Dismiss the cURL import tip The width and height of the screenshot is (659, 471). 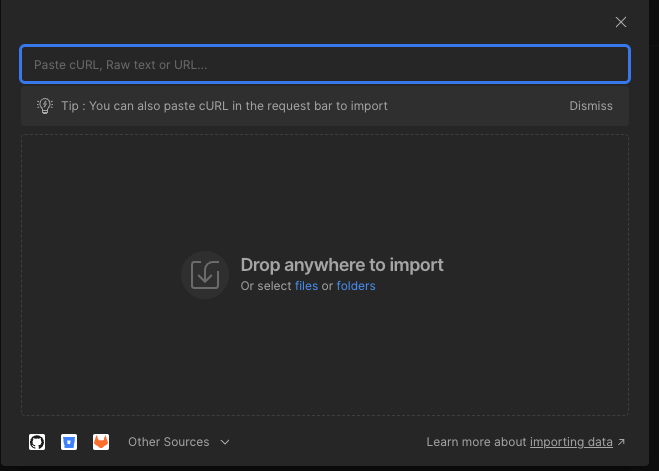point(591,106)
